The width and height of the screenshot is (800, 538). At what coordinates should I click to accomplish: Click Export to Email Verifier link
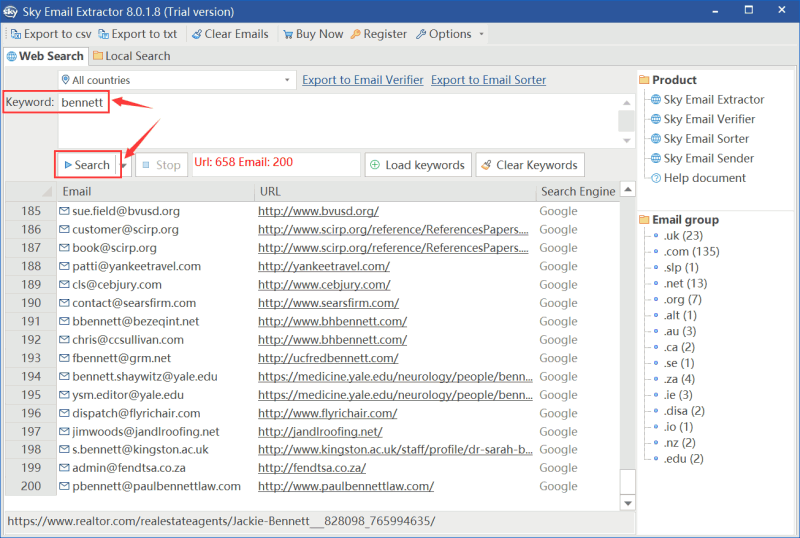point(362,80)
